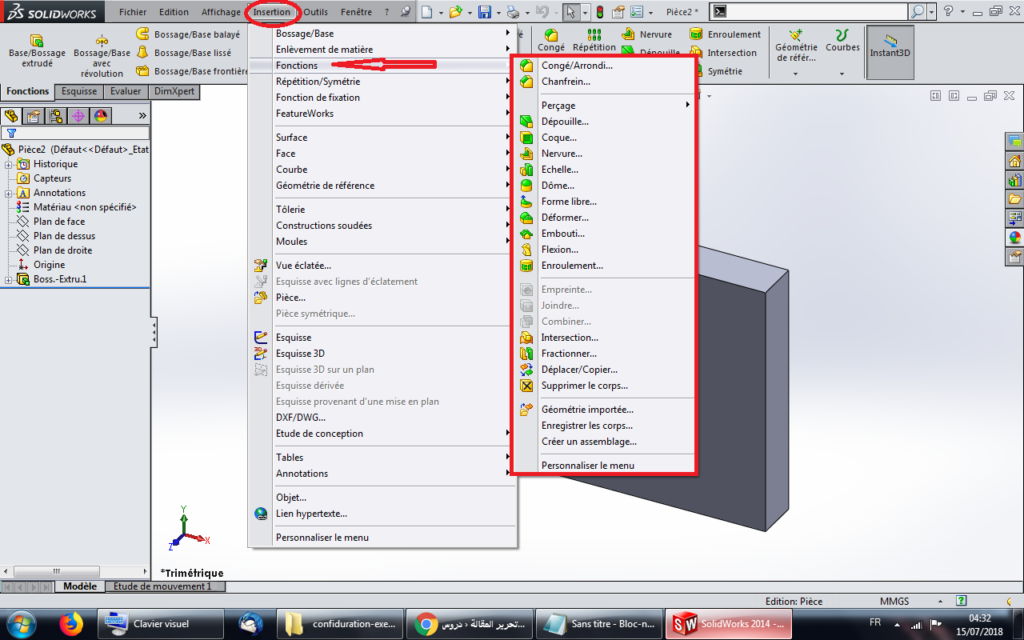This screenshot has width=1024, height=640.
Task: Click Personnaliser le menu in the Fonctions submenu
Action: point(587,466)
